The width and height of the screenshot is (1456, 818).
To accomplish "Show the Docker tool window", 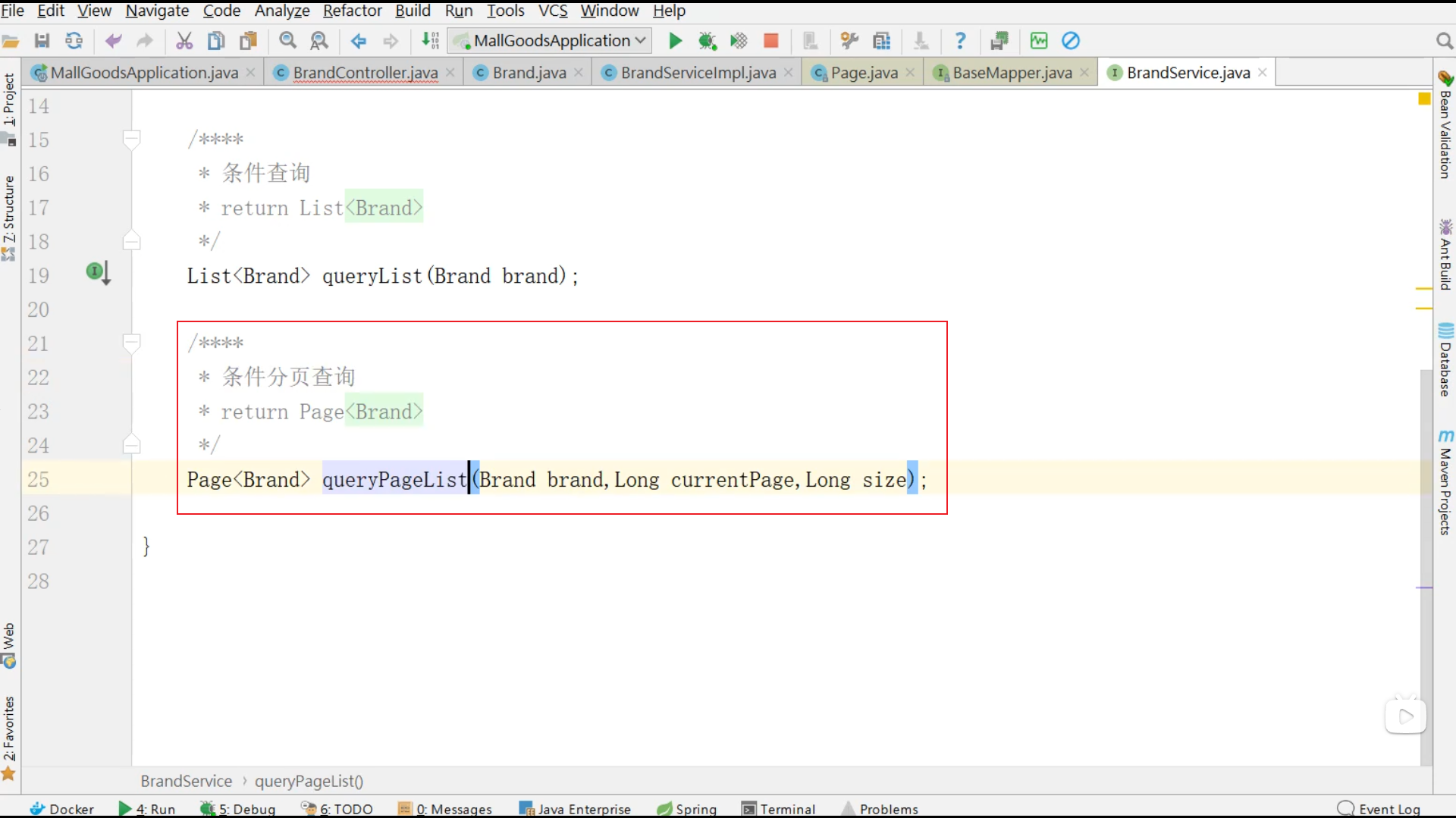I will coord(62,809).
